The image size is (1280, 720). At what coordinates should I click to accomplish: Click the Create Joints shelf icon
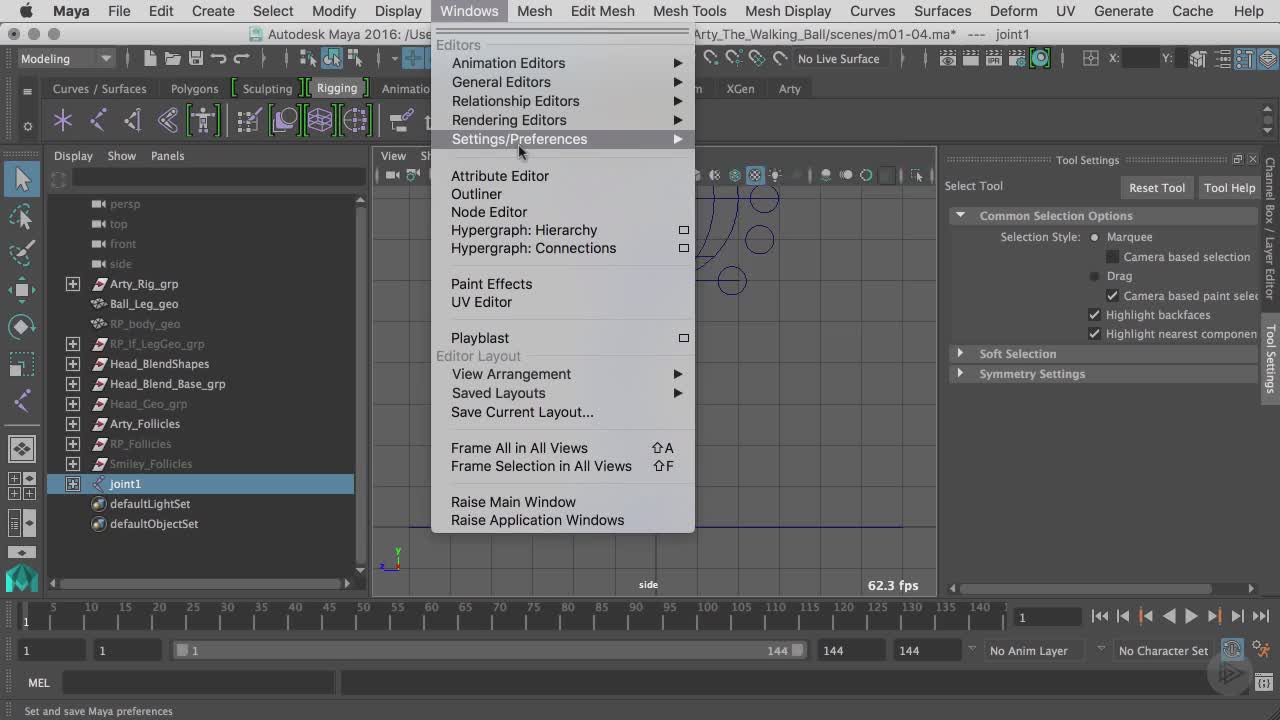(x=98, y=121)
